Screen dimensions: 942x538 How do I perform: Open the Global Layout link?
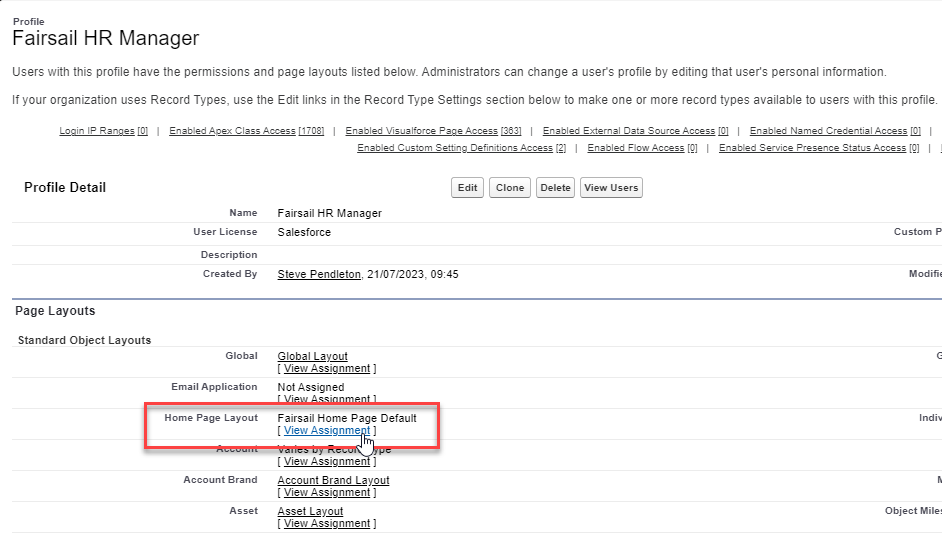tap(312, 356)
